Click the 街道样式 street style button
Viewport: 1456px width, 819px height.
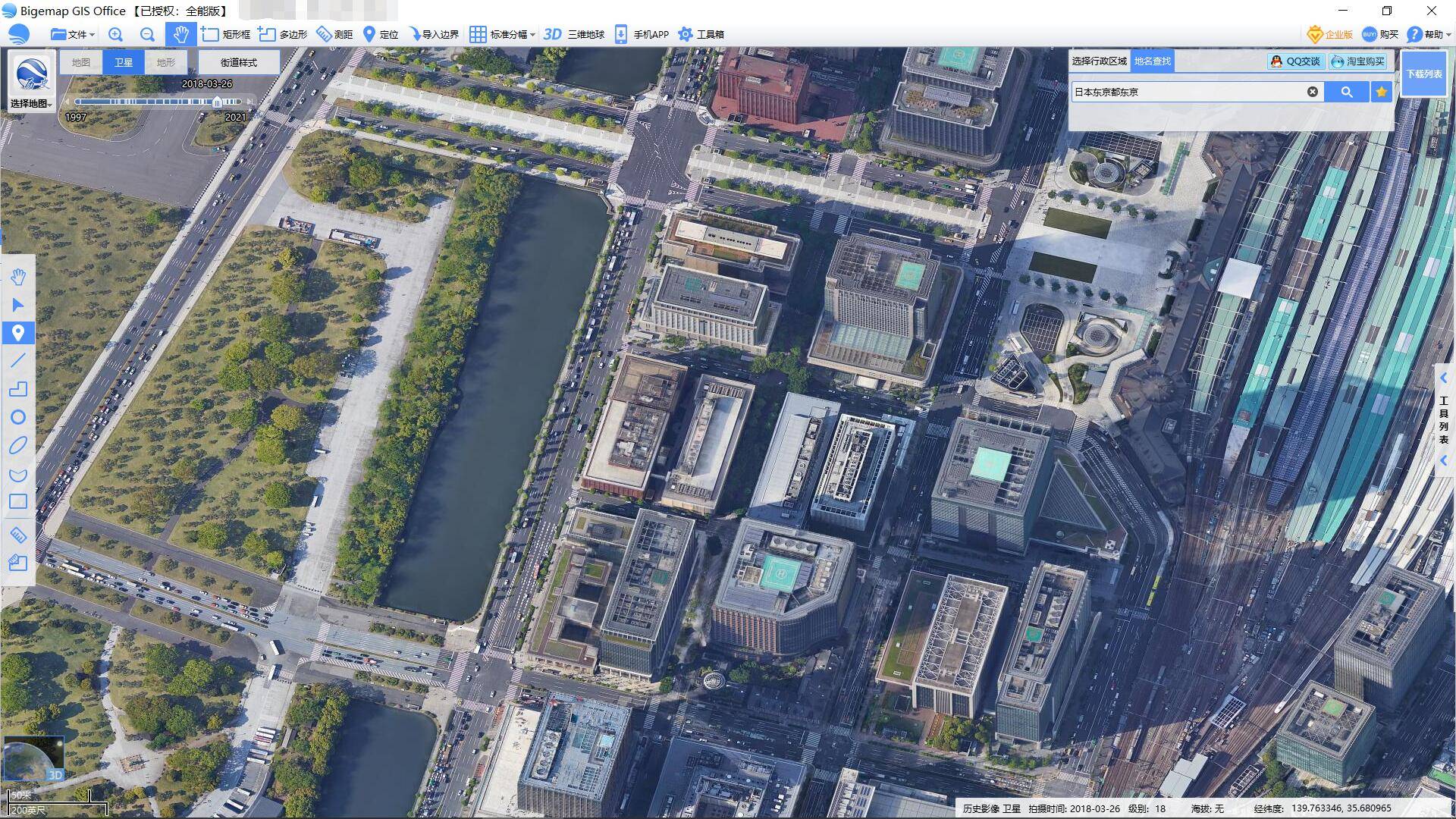(x=239, y=62)
